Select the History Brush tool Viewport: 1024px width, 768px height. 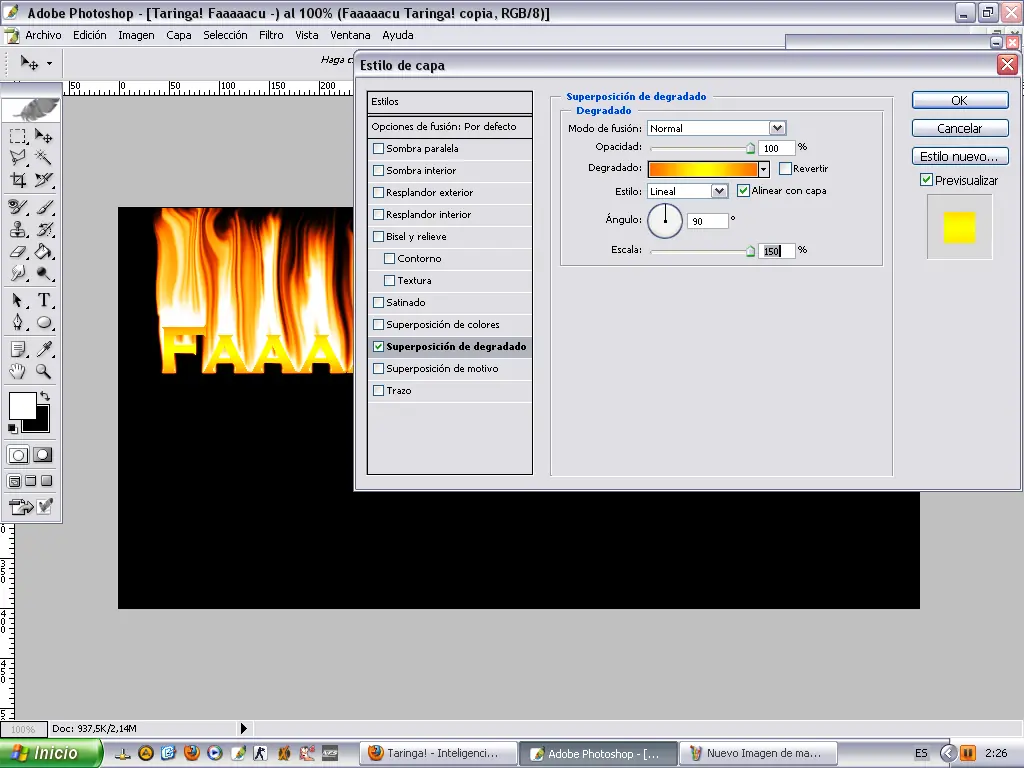(44, 229)
